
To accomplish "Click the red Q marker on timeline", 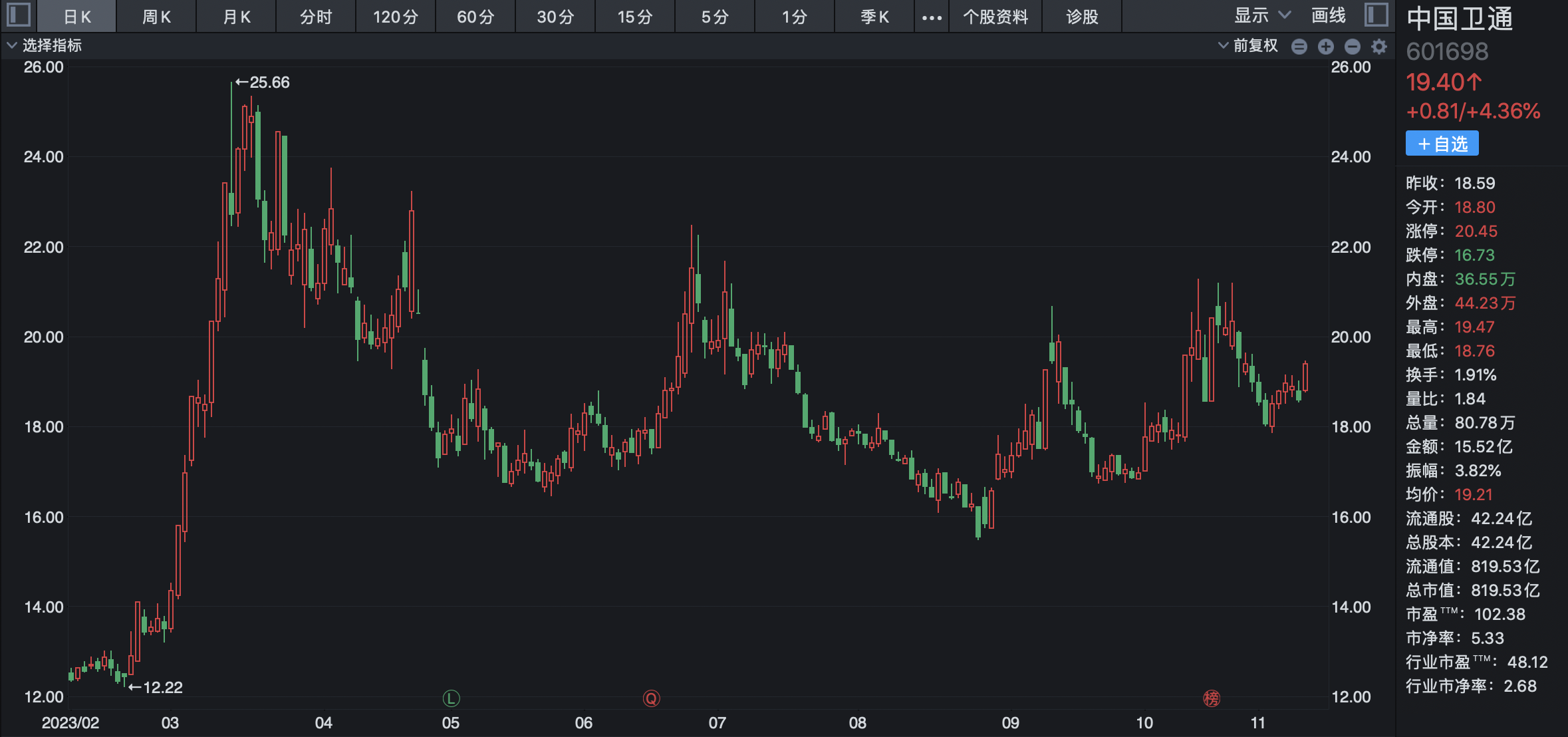I will tap(651, 698).
